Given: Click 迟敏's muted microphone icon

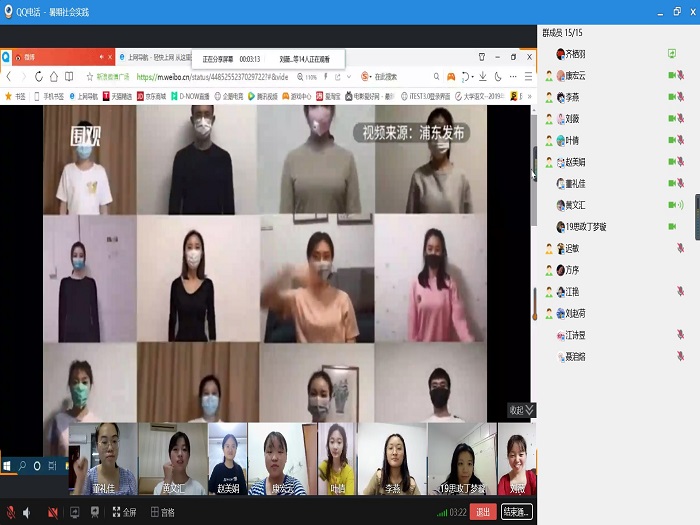Looking at the screenshot, I should tap(681, 248).
